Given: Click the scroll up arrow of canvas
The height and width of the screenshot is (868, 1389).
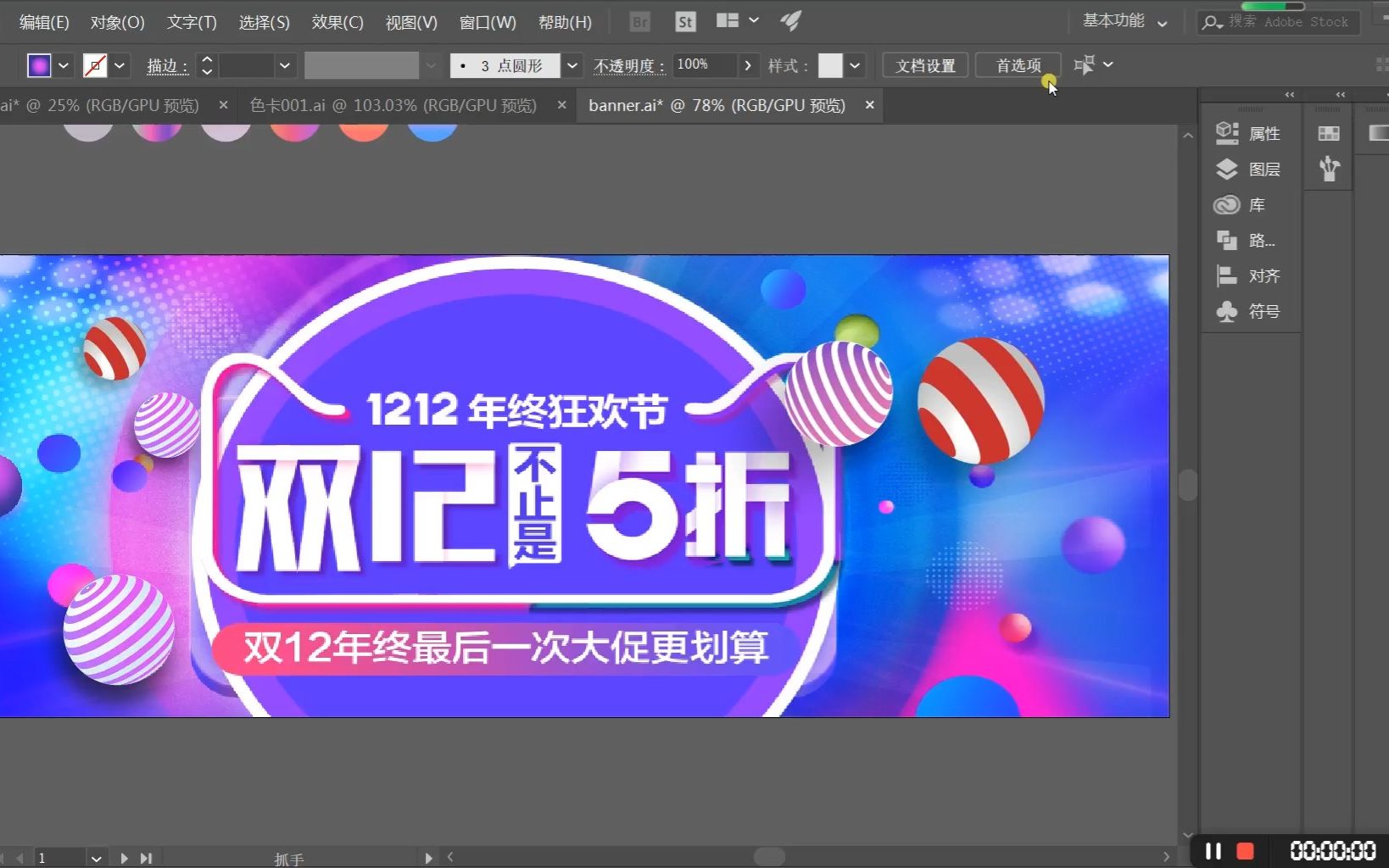Looking at the screenshot, I should (1188, 136).
